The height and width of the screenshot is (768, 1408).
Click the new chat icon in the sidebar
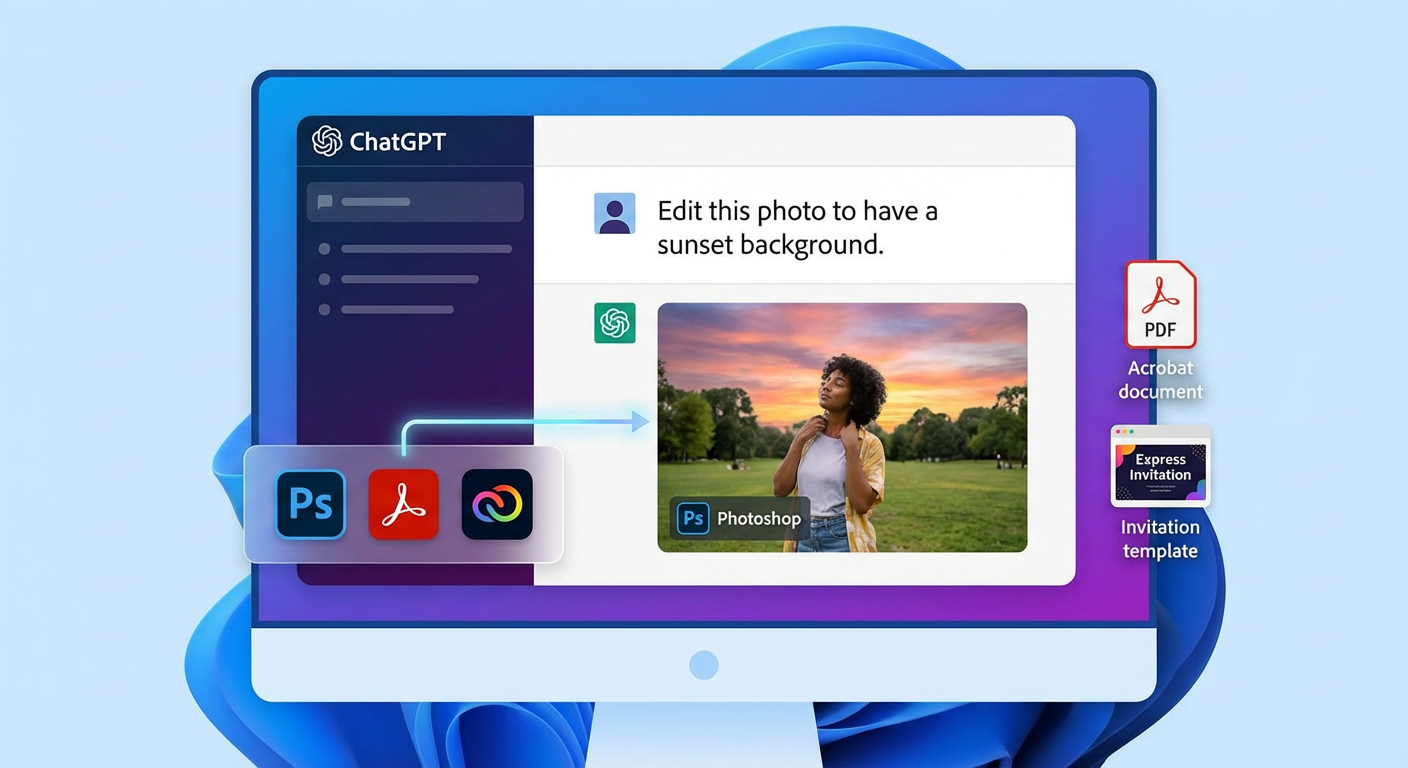coord(323,201)
